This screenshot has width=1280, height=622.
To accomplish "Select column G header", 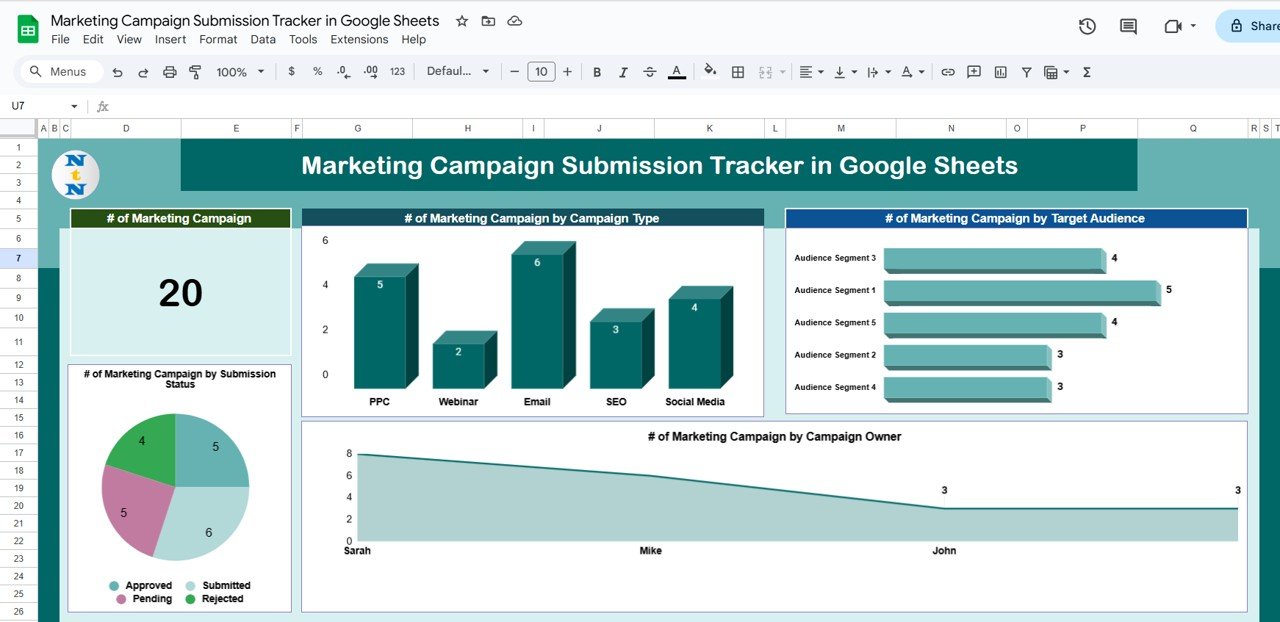I will click(x=357, y=128).
